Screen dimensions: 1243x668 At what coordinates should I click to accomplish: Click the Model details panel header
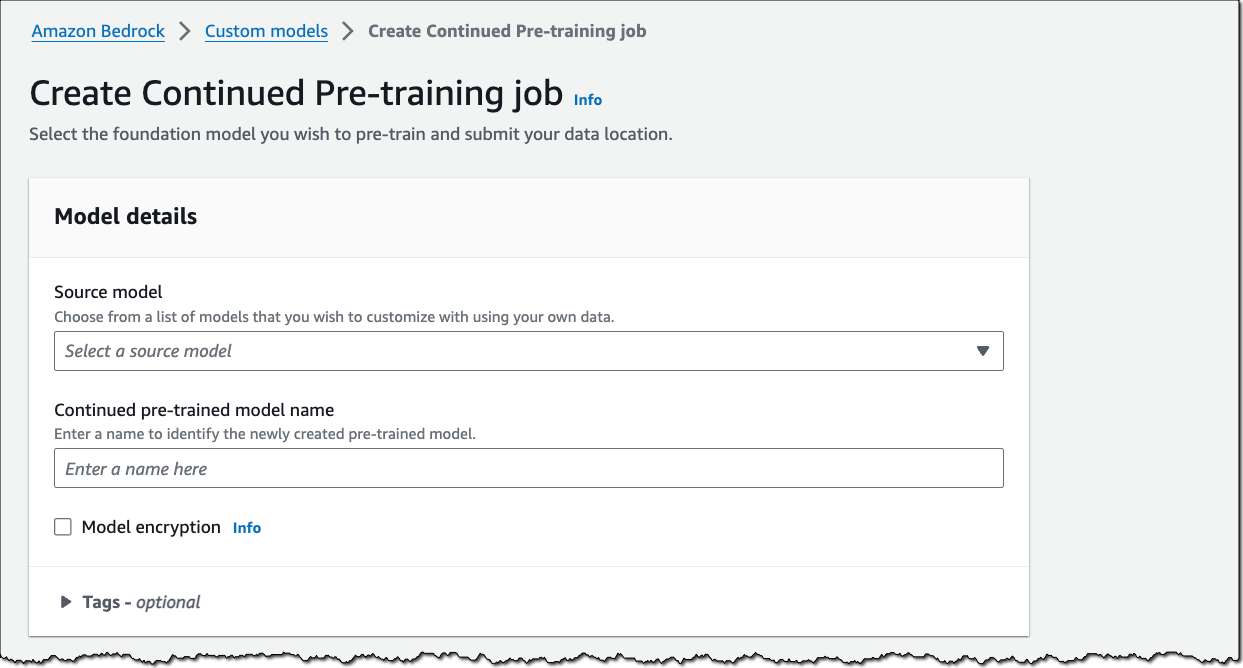(126, 216)
